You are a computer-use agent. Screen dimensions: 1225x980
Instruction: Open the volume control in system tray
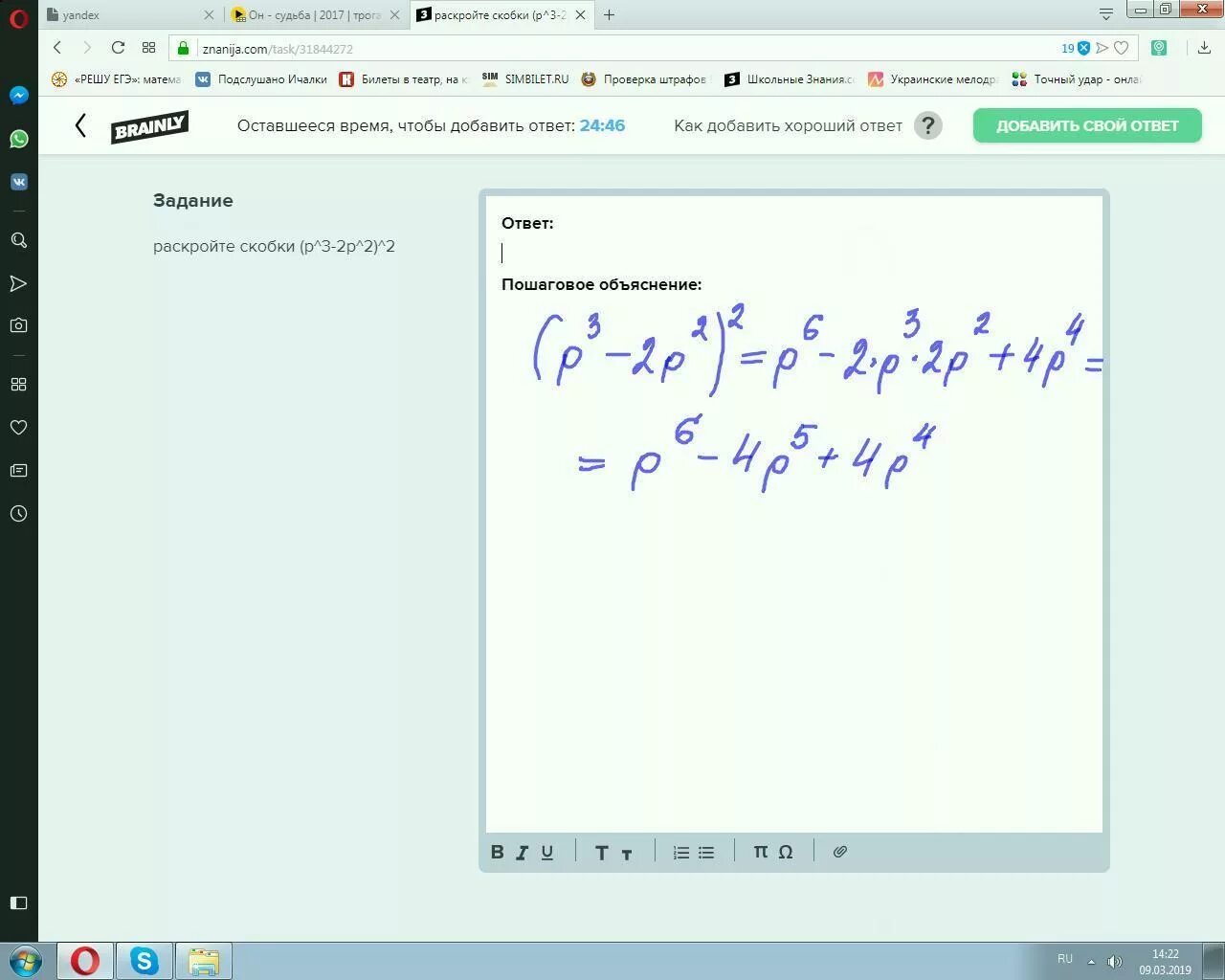[1114, 961]
